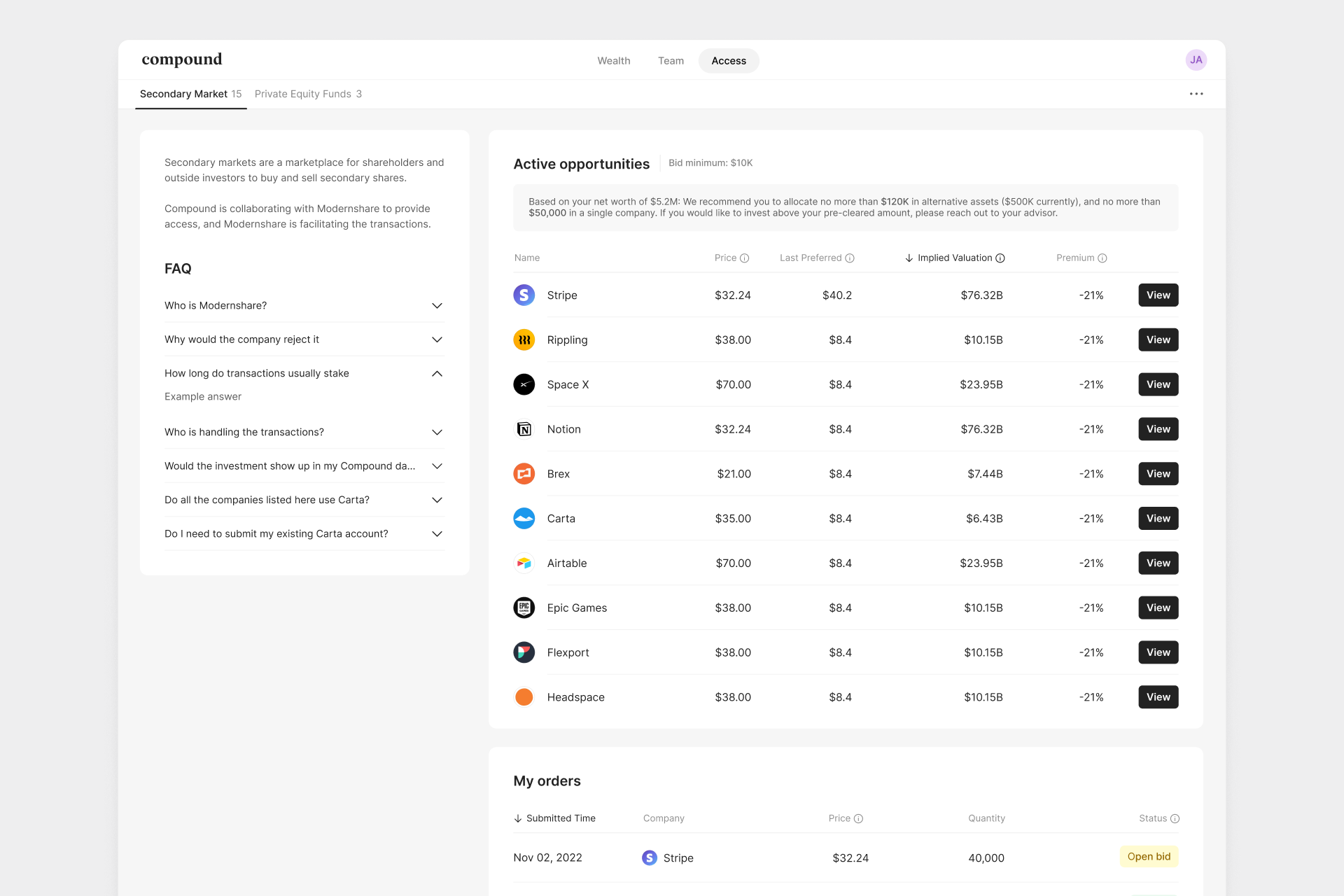
Task: View the Airtable opportunity
Action: pyautogui.click(x=1158, y=563)
